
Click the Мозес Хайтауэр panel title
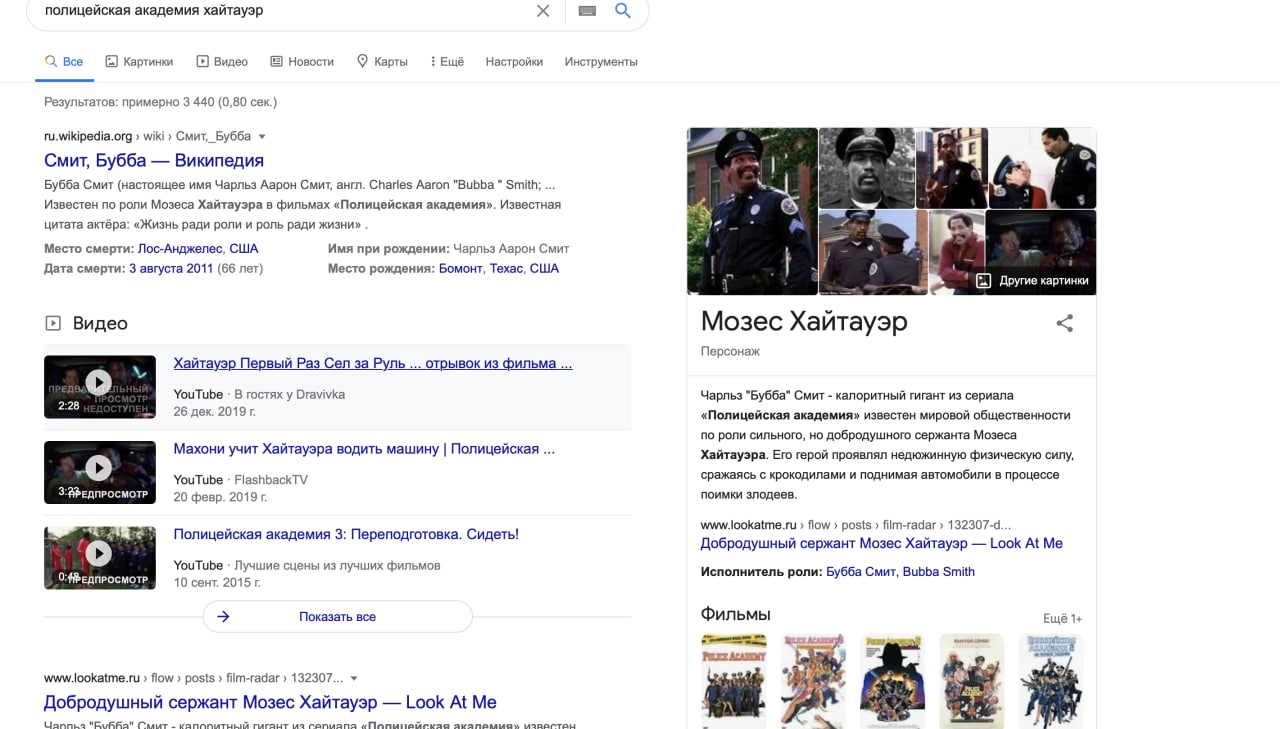tap(804, 321)
